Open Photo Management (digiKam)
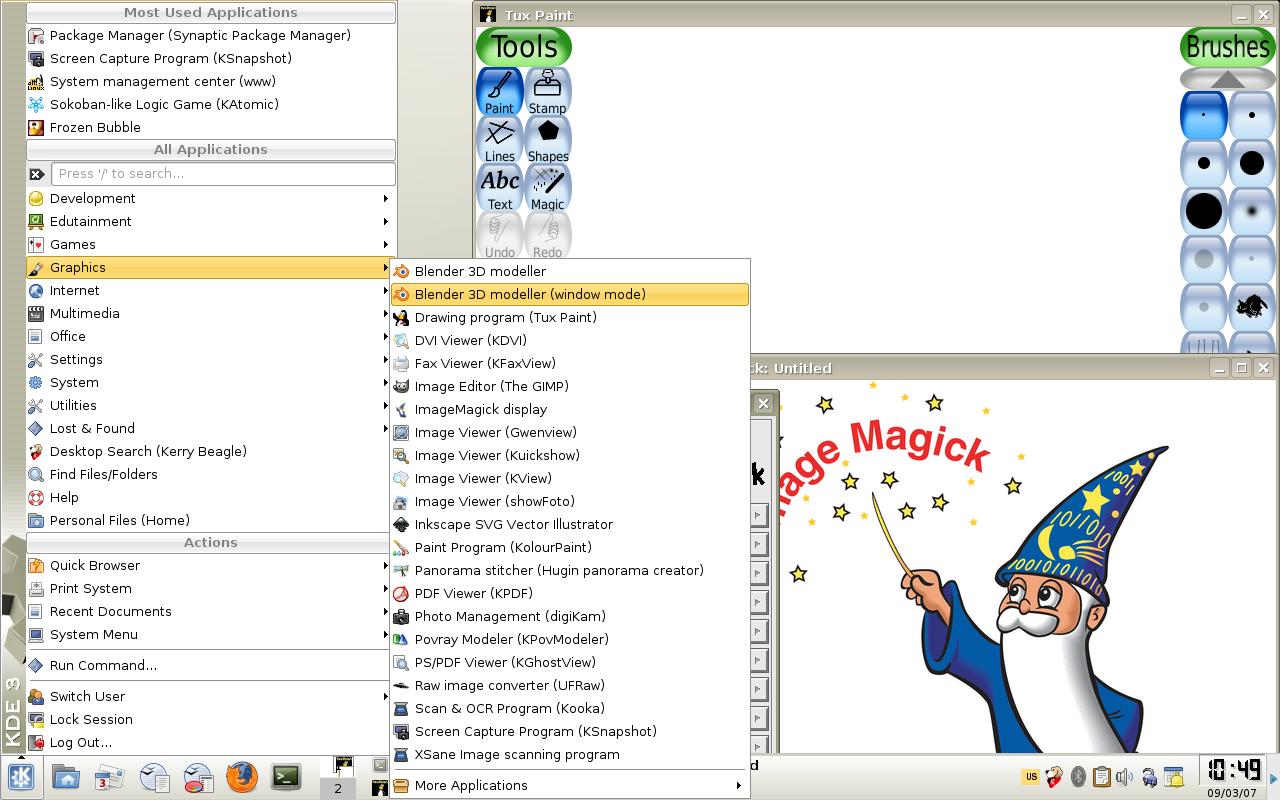 pyautogui.click(x=569, y=616)
